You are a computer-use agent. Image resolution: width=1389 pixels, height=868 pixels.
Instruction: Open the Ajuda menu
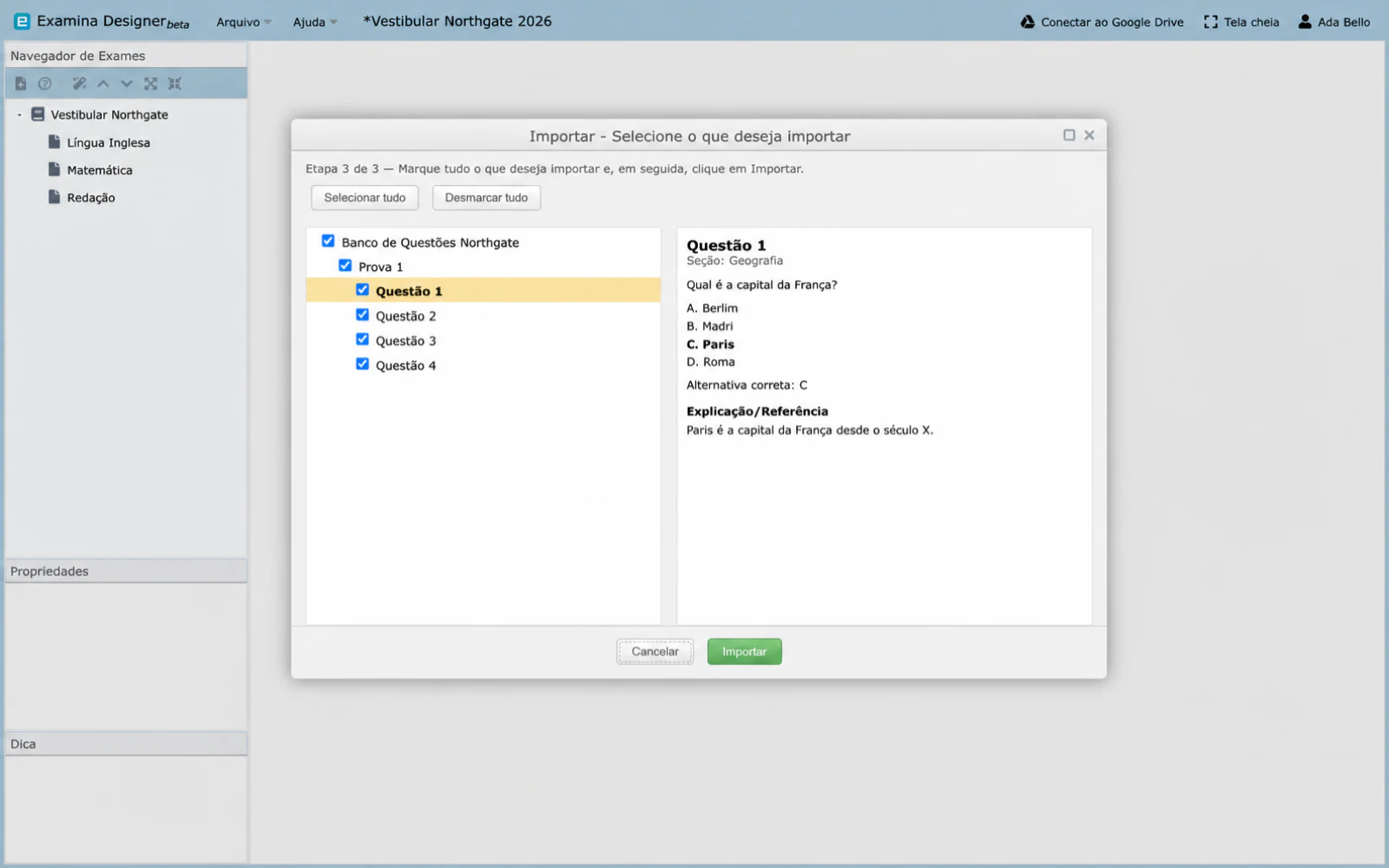[x=314, y=22]
